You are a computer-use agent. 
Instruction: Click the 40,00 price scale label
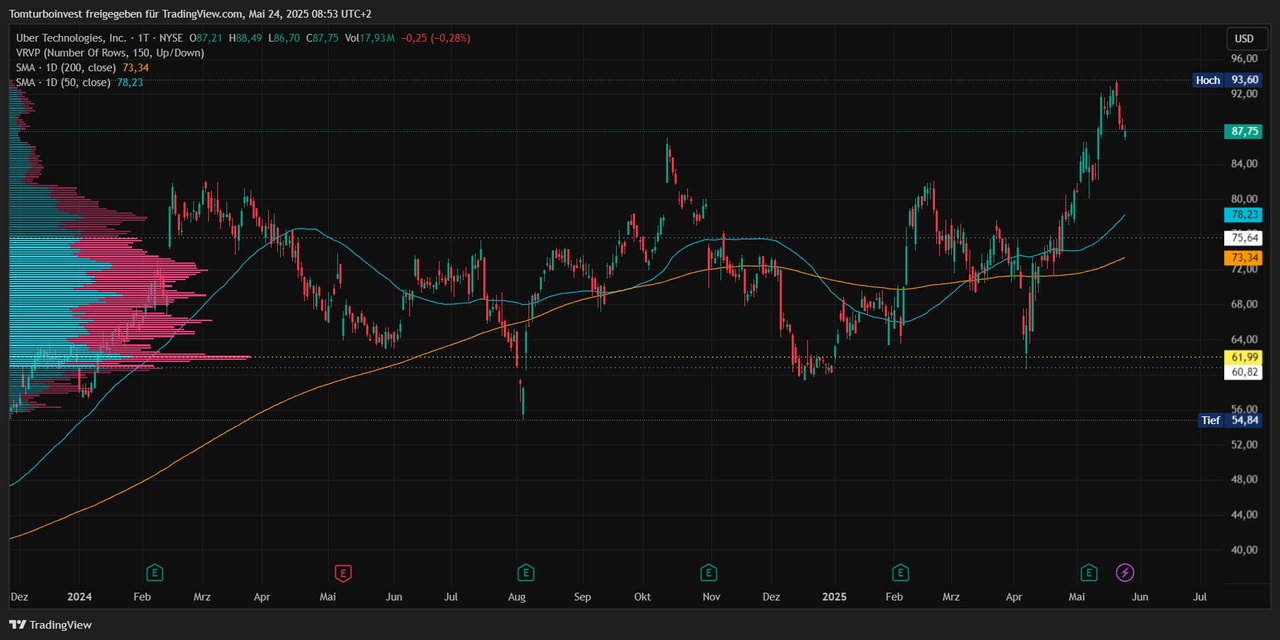pyautogui.click(x=1244, y=550)
